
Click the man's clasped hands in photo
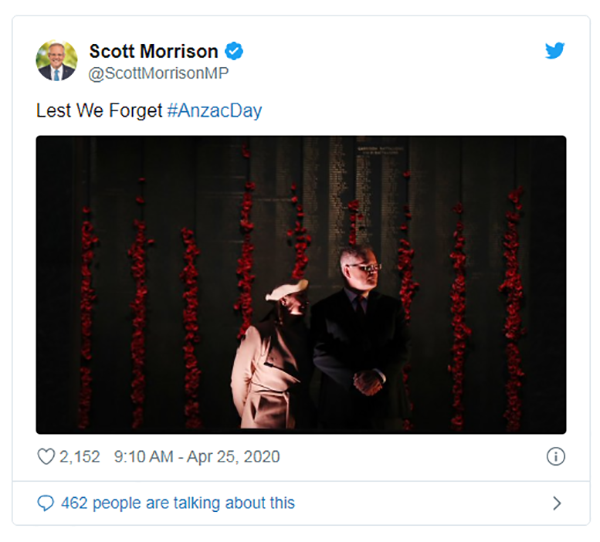pos(367,382)
